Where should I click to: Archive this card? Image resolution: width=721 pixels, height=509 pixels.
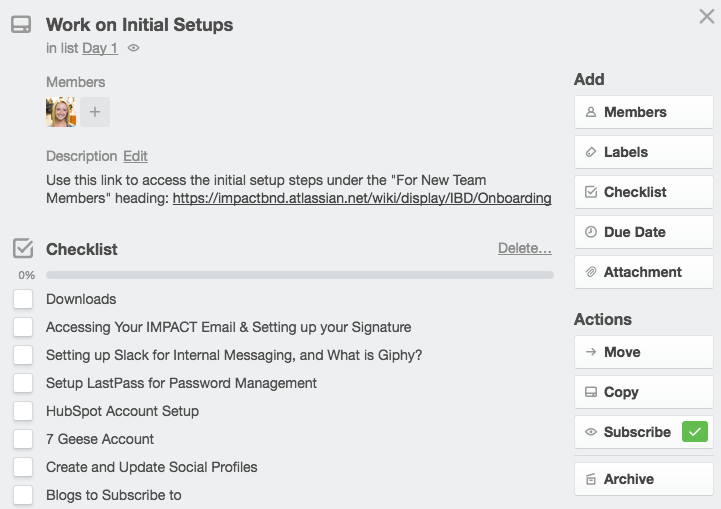(643, 479)
